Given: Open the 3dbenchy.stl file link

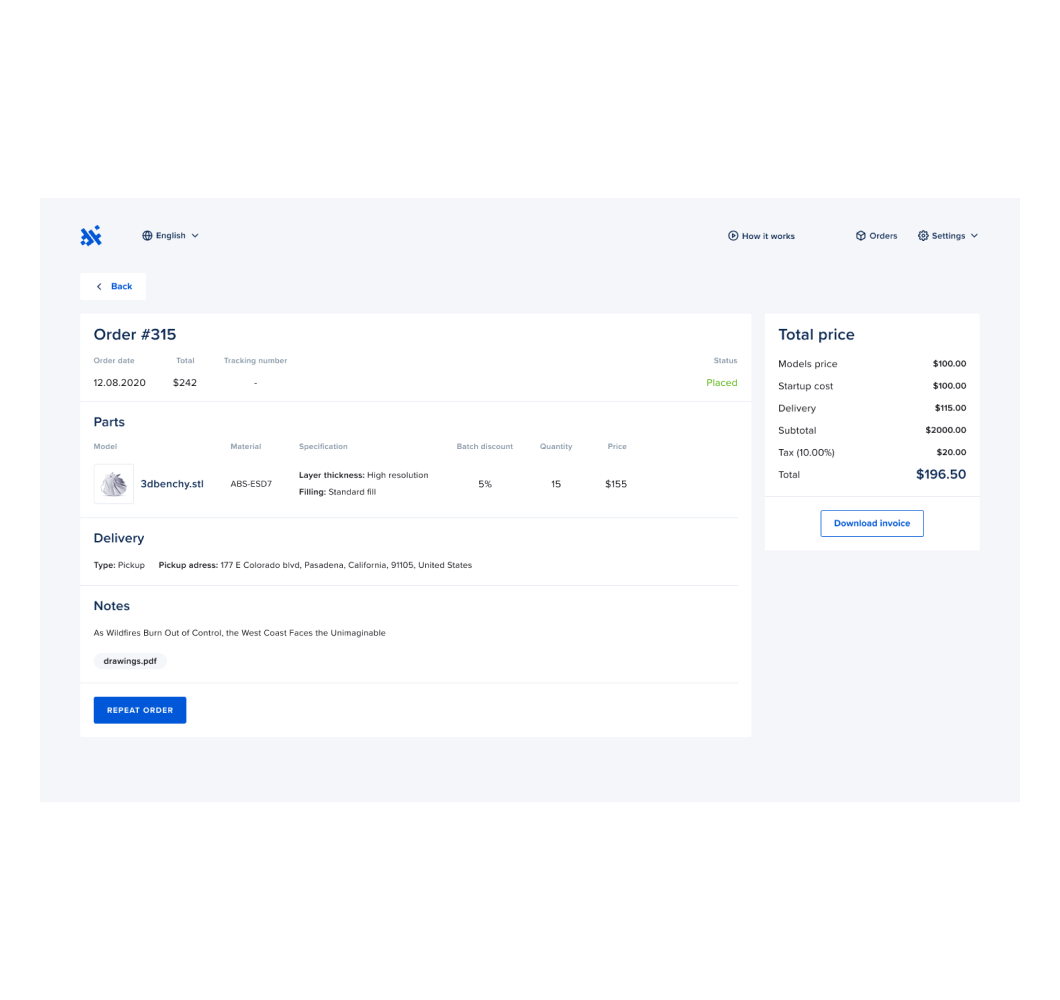Looking at the screenshot, I should 172,483.
